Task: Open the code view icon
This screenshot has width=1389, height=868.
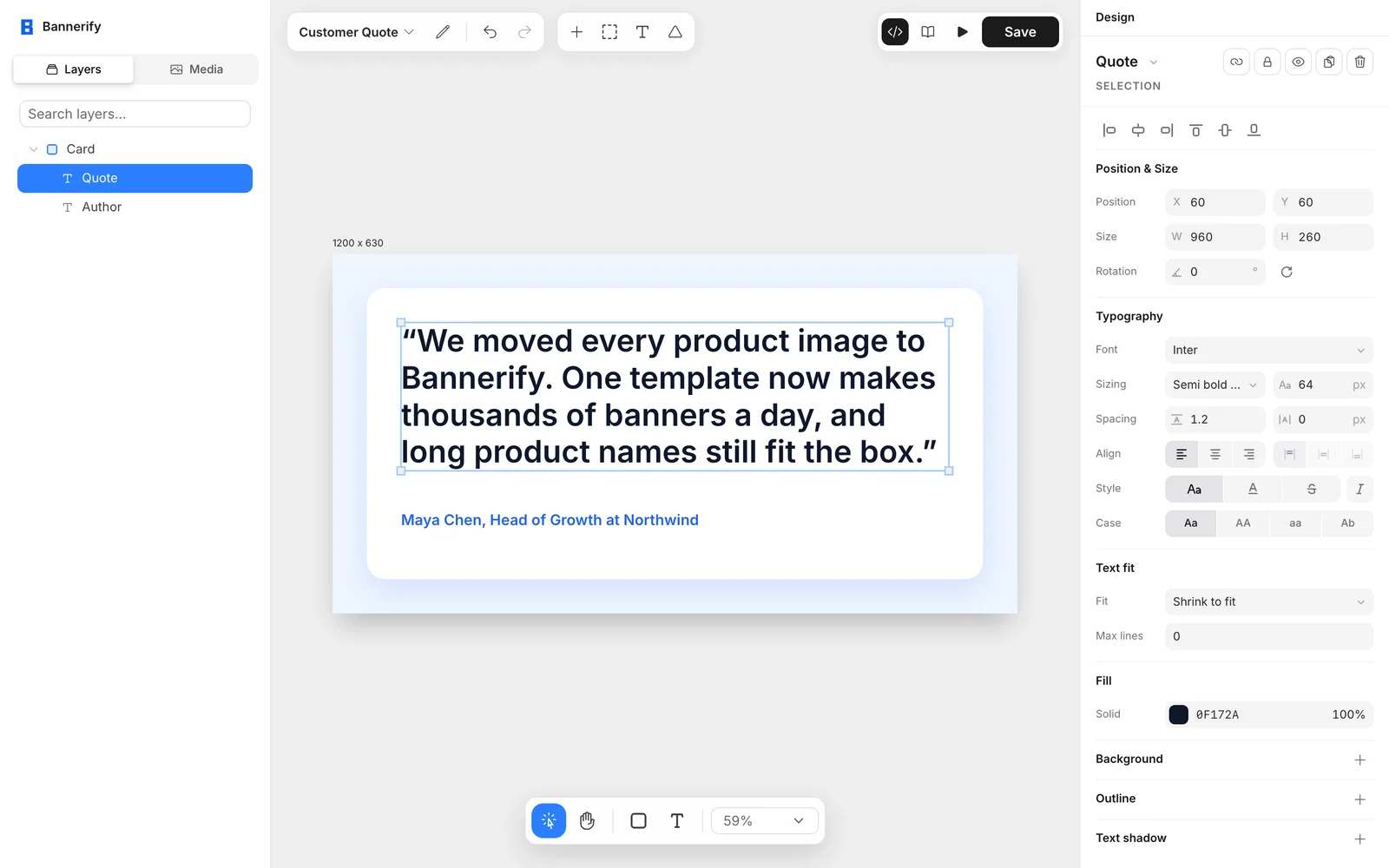Action: [895, 32]
